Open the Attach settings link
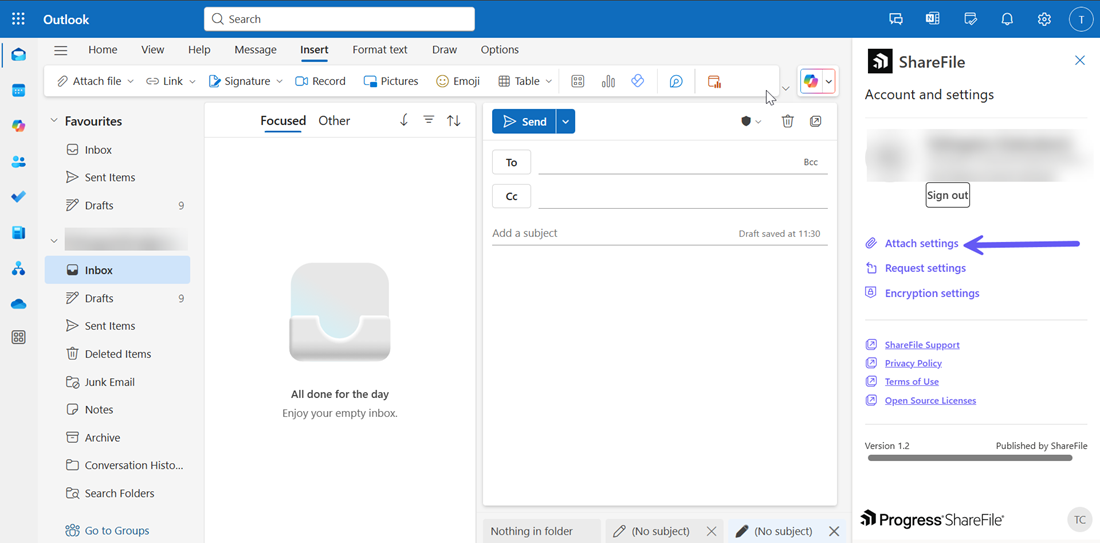Viewport: 1100px width, 543px height. [921, 243]
